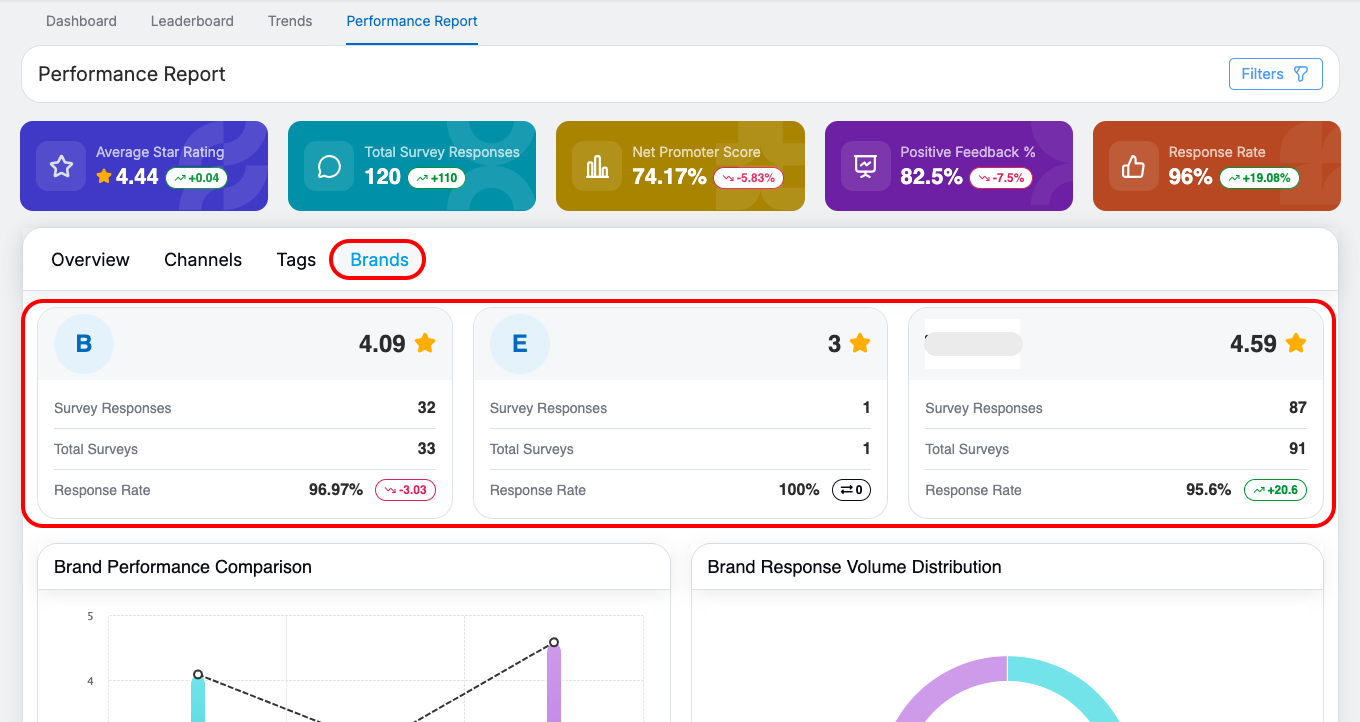This screenshot has height=722, width=1360.
Task: Select the Overview sub-tab
Action: tap(90, 260)
